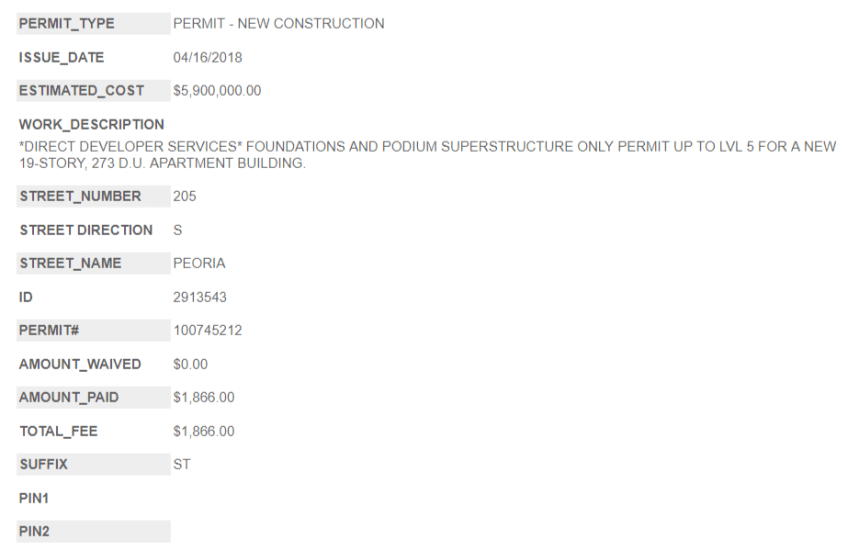Select the issue date 04/16/2018

207,58
